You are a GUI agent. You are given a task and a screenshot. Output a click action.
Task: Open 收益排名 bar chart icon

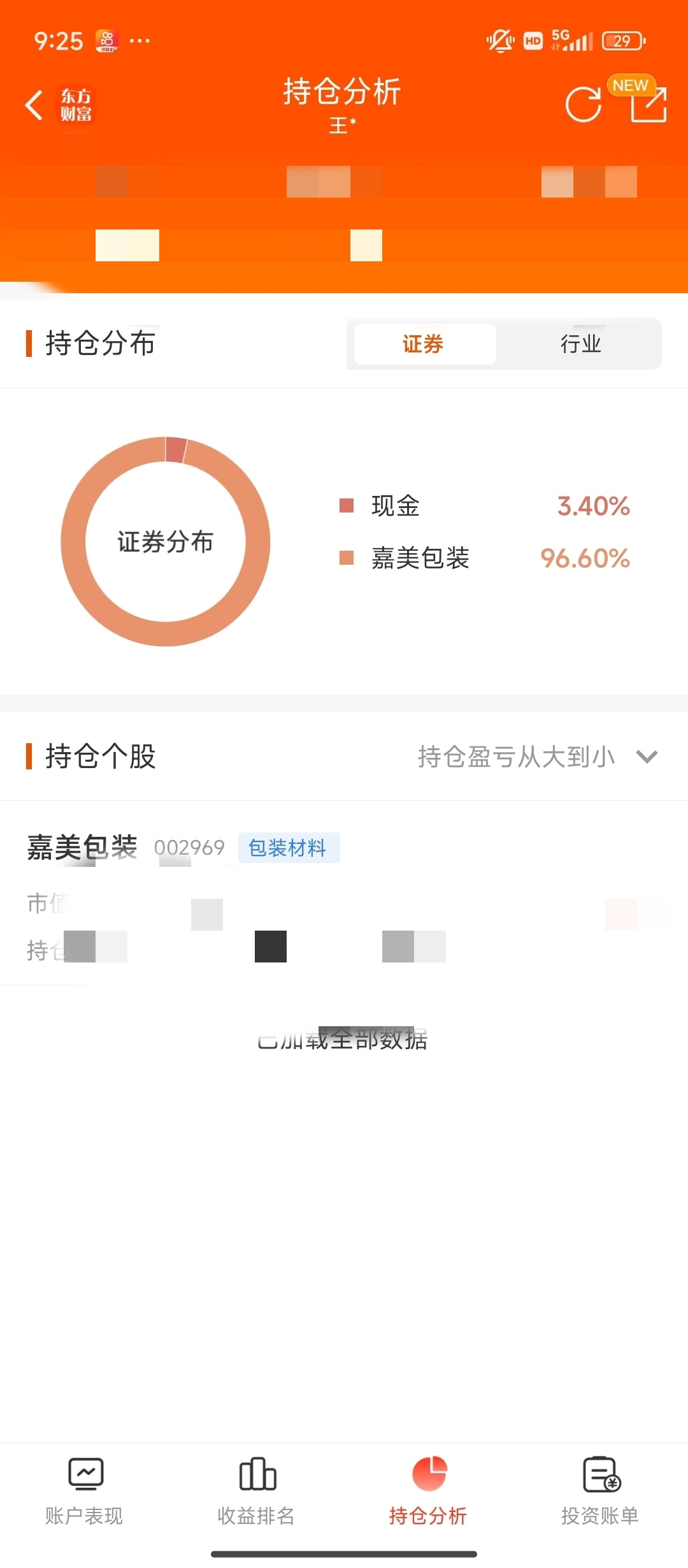click(x=257, y=1474)
